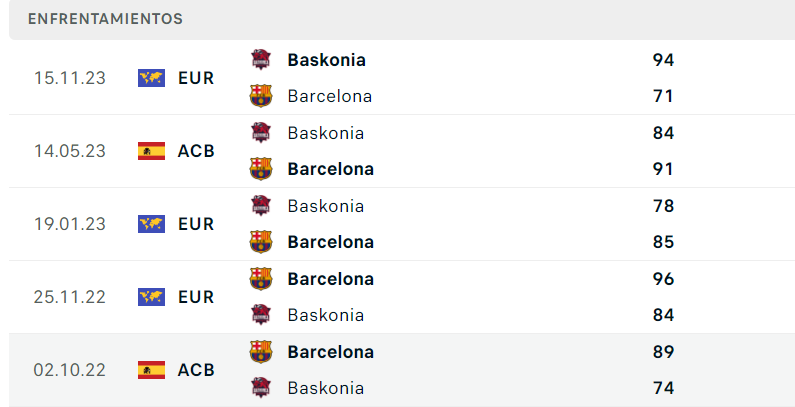Click Baskonia logo in 19.01.23 match
The height and width of the screenshot is (407, 795).
(261, 206)
